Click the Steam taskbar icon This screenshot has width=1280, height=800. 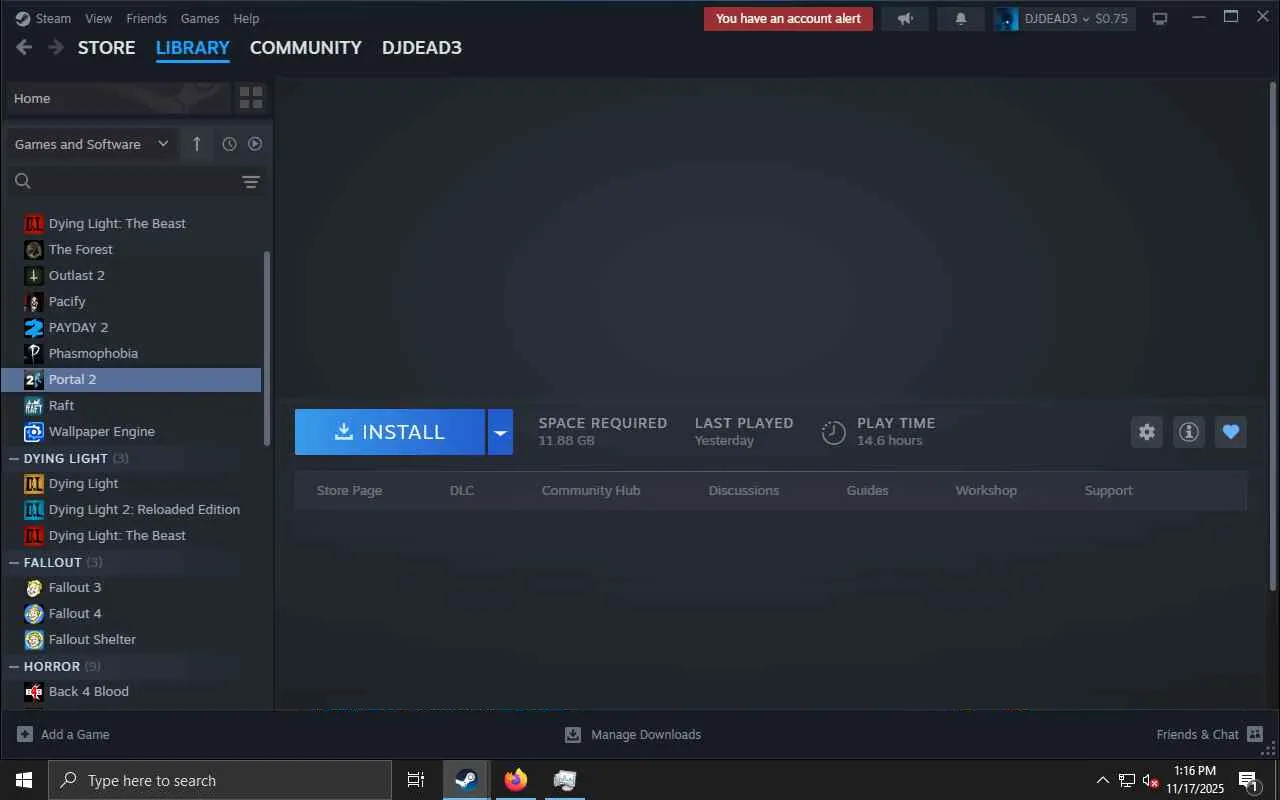coord(466,780)
